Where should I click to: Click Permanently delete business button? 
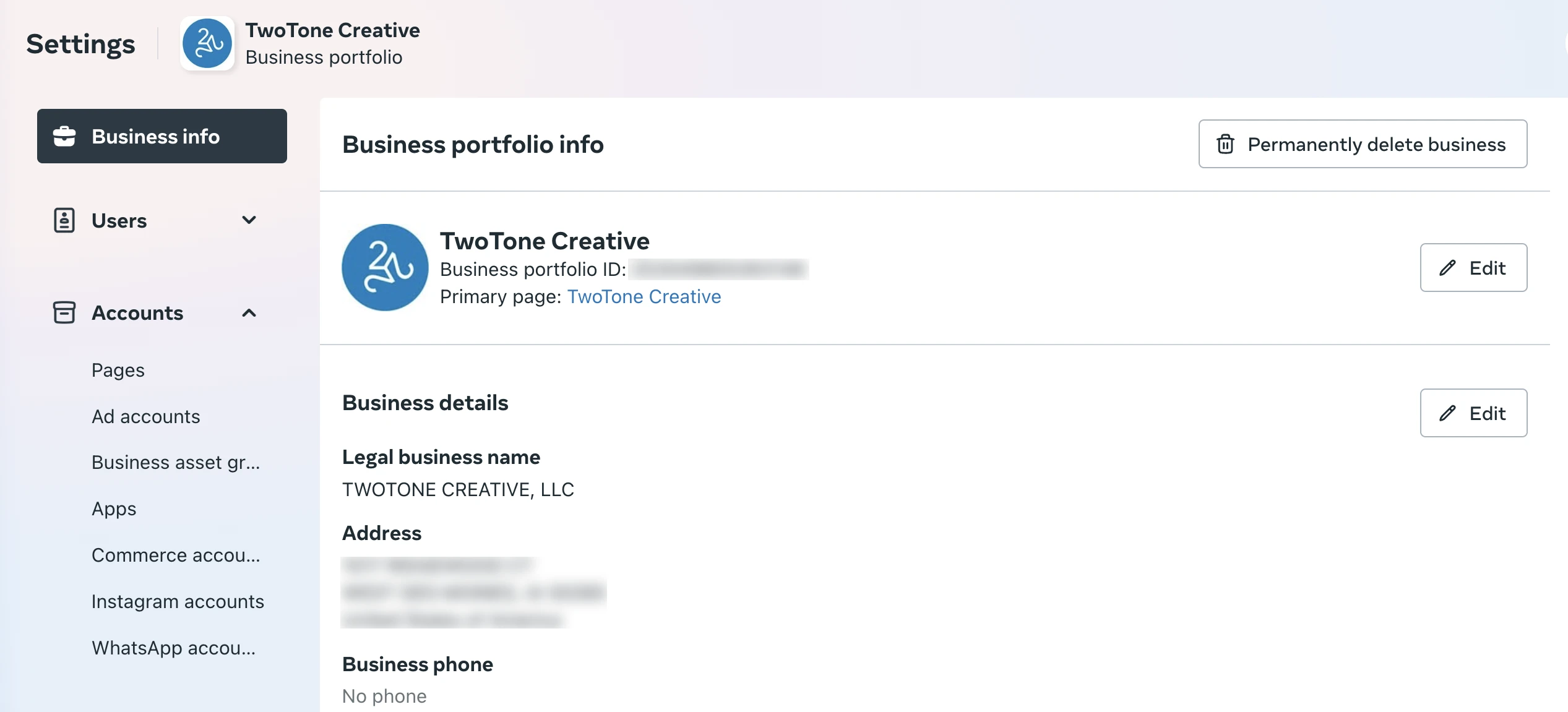coord(1363,144)
